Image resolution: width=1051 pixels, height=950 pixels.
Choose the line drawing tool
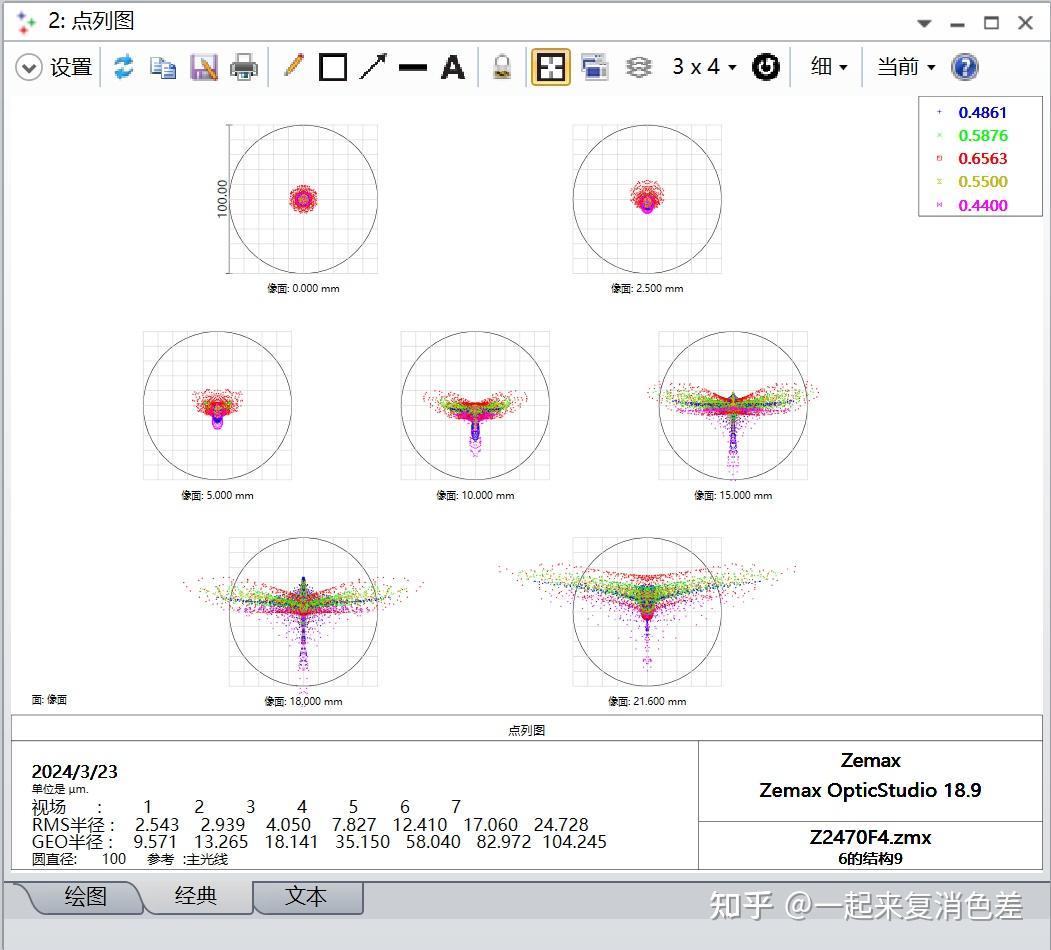(413, 67)
